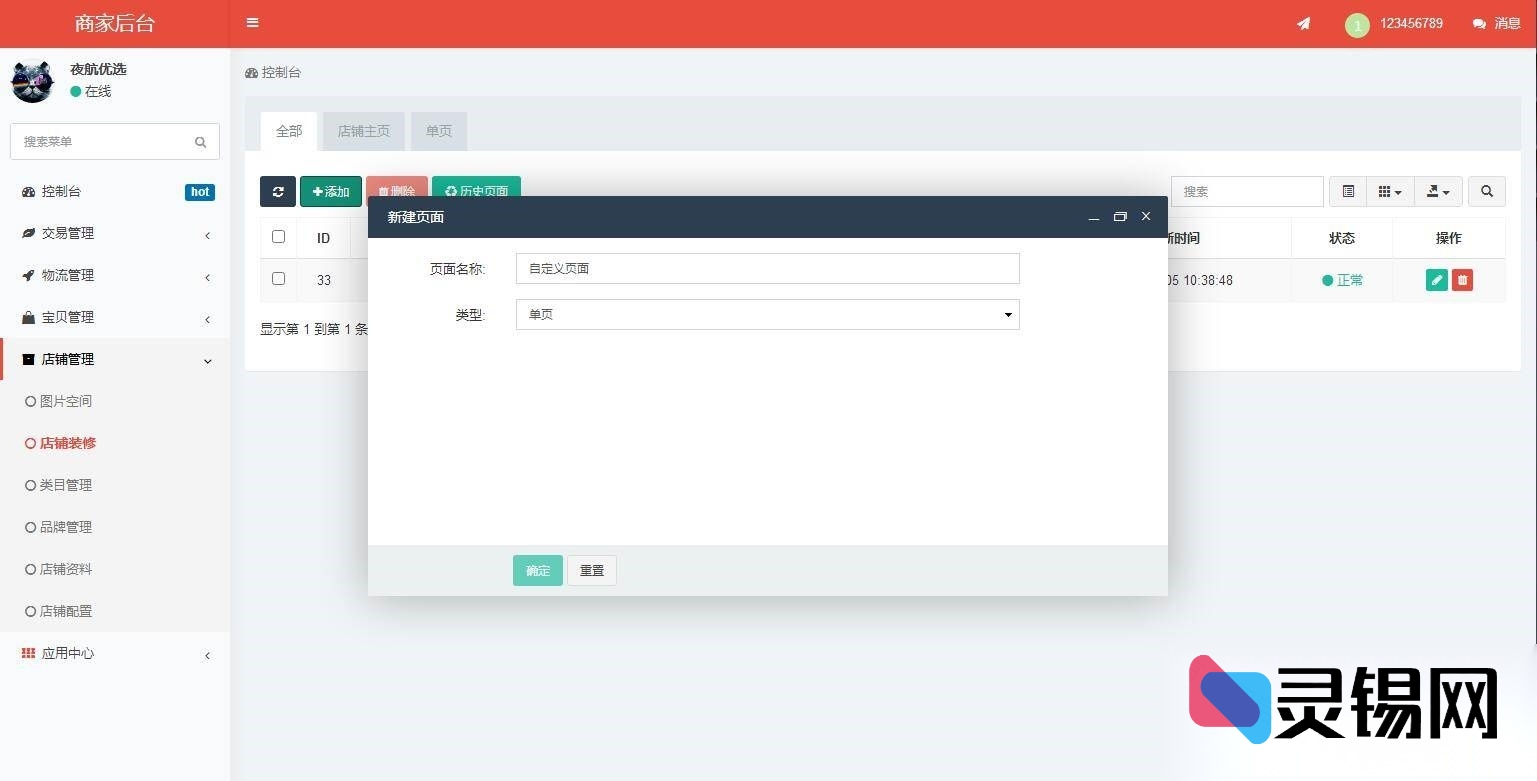
Task: Toggle the select-all checkbox in table header
Action: pyautogui.click(x=278, y=237)
